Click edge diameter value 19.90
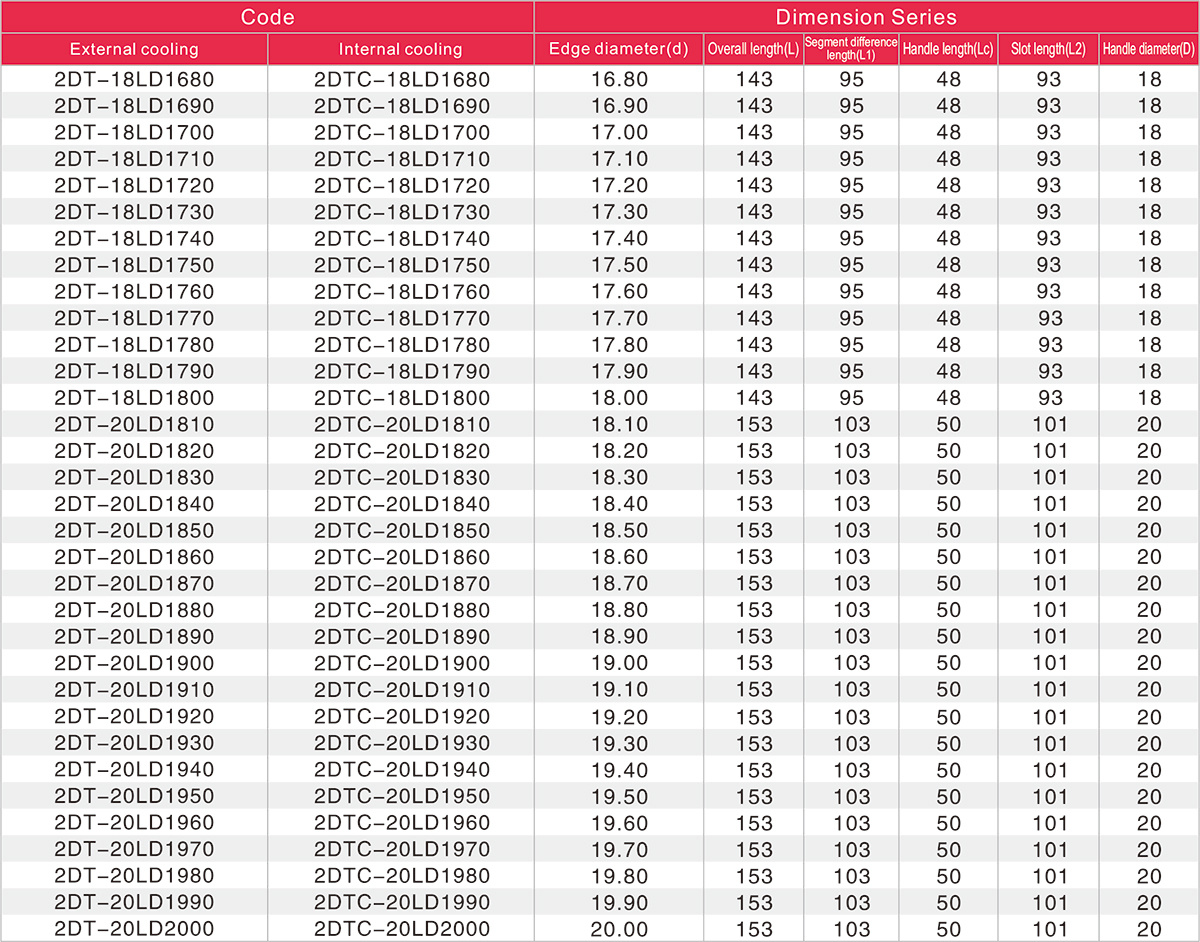The height and width of the screenshot is (942, 1200). [619, 901]
